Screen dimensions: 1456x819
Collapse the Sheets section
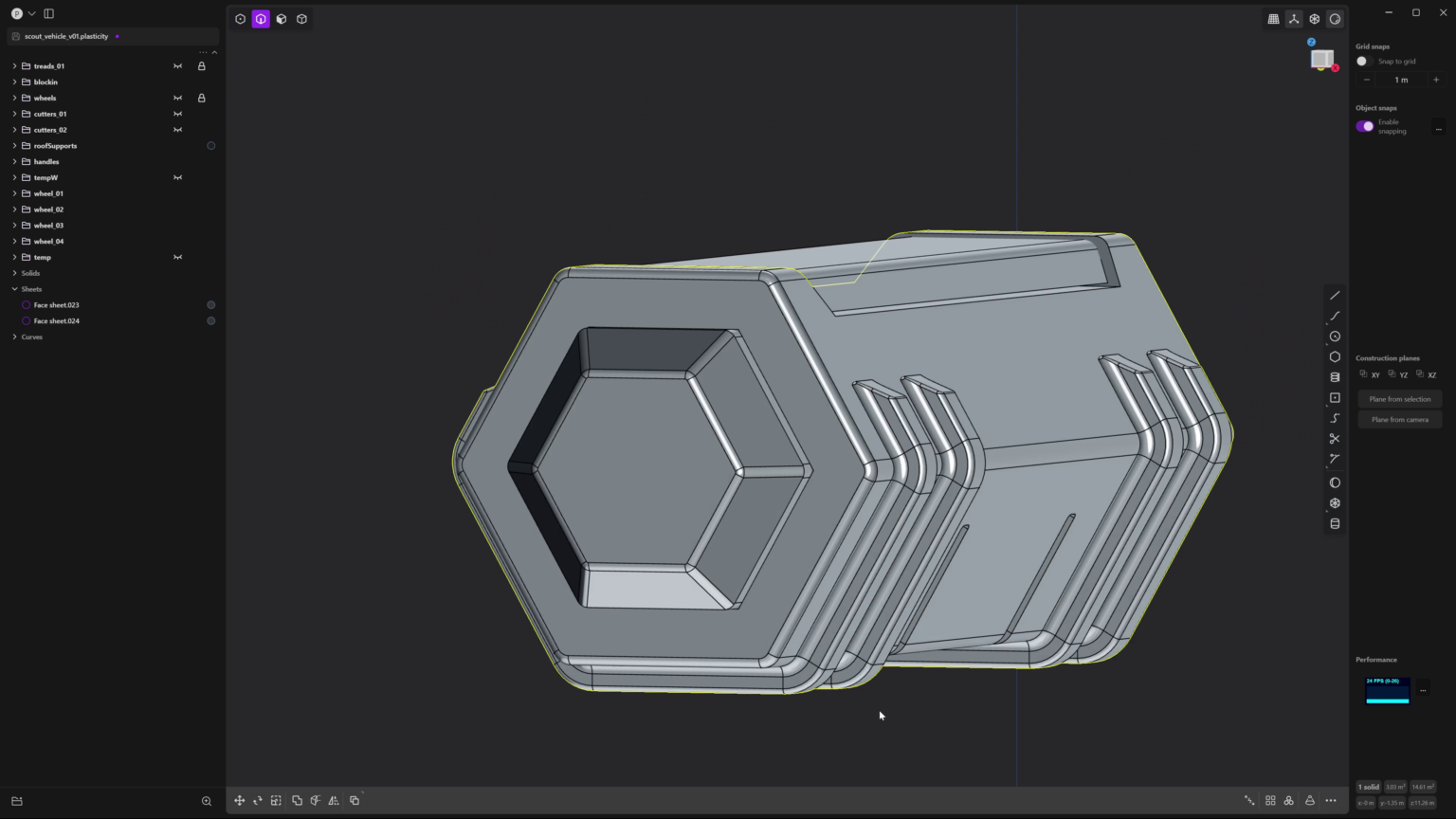tap(14, 289)
